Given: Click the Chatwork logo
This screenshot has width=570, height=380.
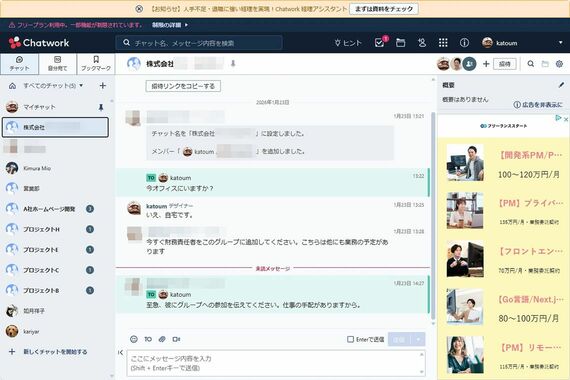Looking at the screenshot, I should tap(39, 43).
